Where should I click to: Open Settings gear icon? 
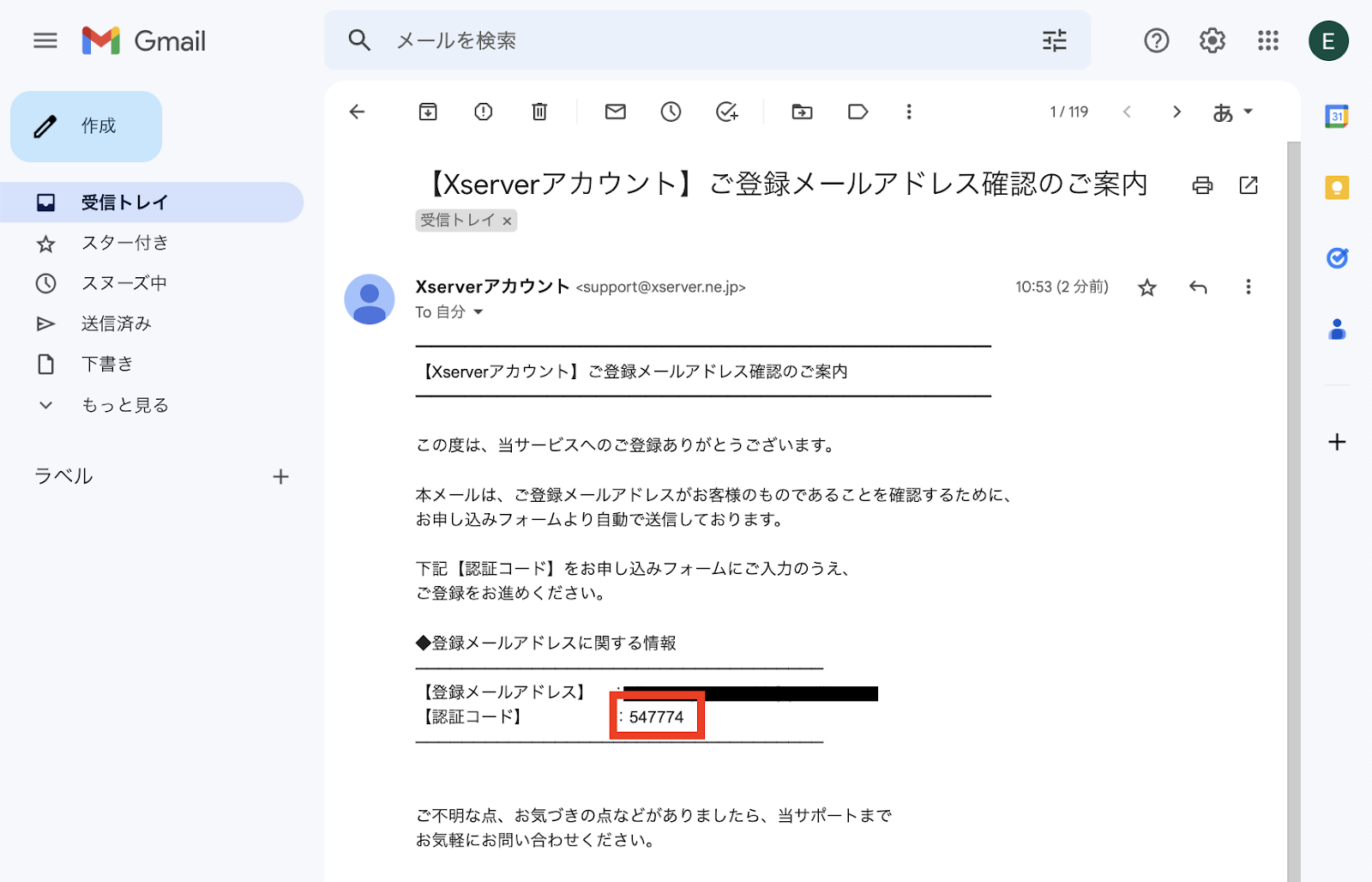click(1213, 40)
